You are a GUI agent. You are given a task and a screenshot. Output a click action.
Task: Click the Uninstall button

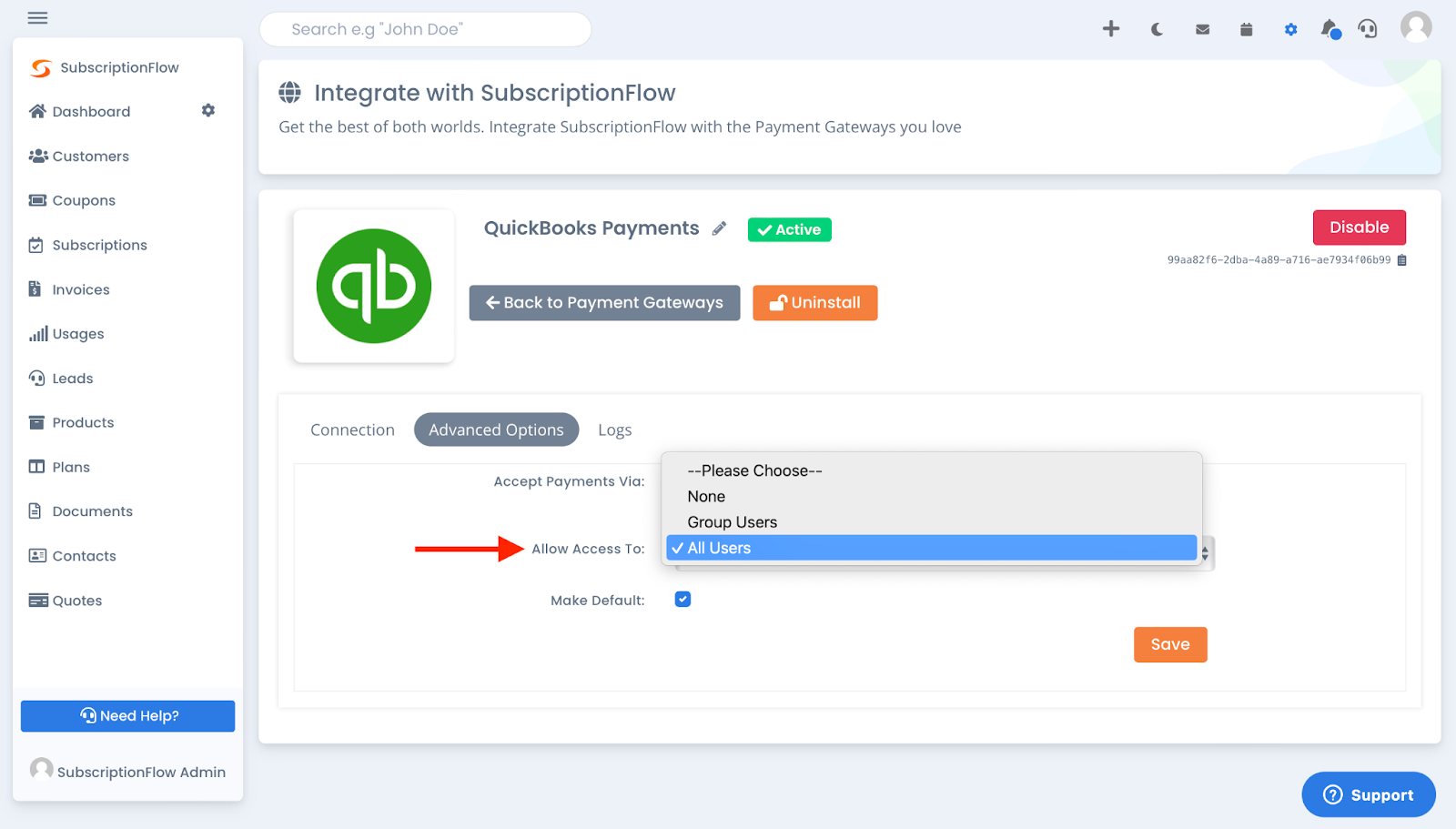point(815,303)
